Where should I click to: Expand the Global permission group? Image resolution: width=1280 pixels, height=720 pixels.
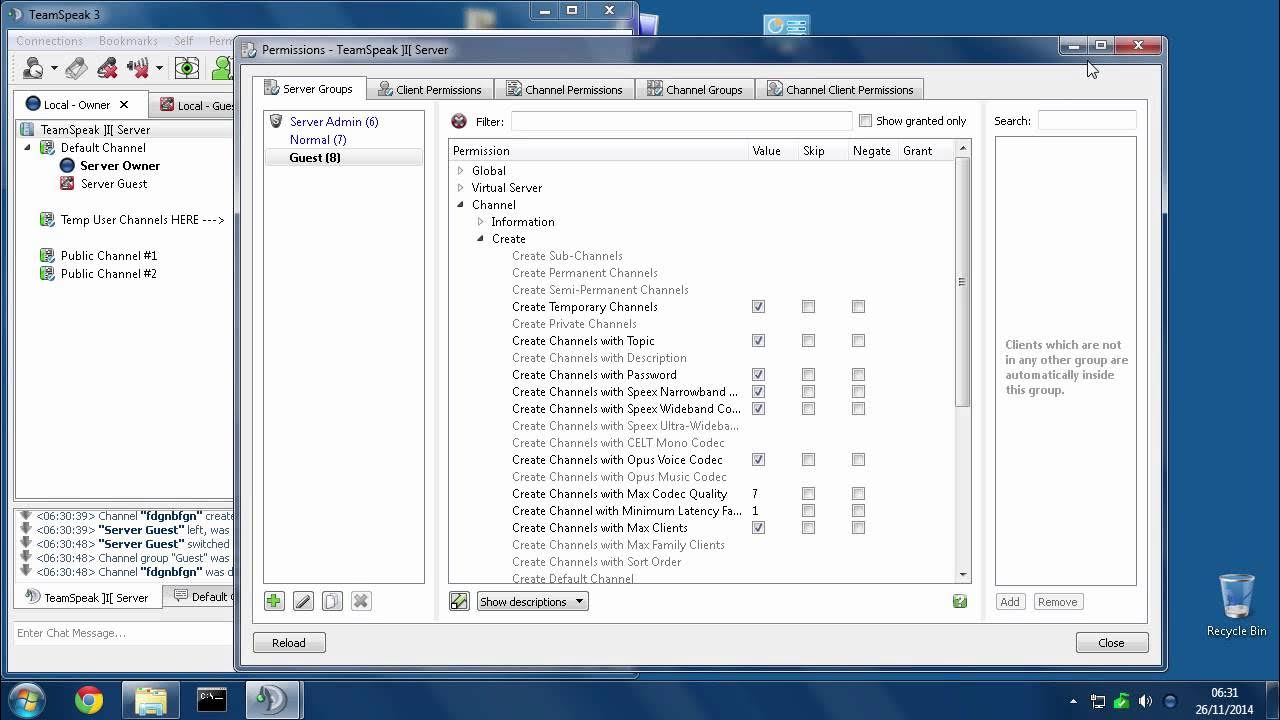[460, 171]
